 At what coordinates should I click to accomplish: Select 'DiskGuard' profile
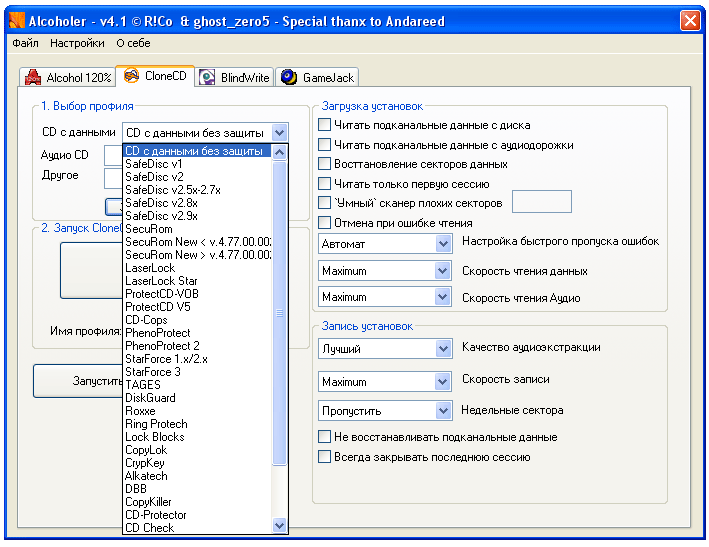[198, 398]
